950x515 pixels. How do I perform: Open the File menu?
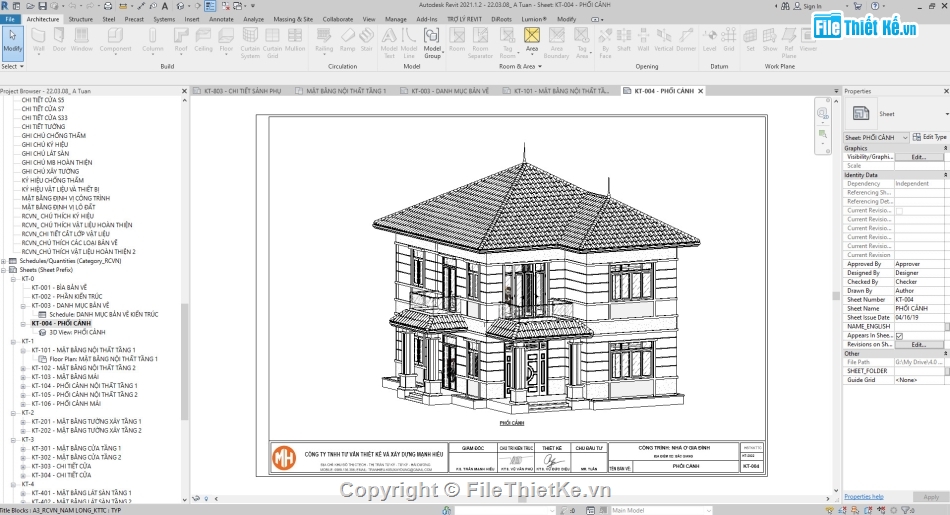10,19
